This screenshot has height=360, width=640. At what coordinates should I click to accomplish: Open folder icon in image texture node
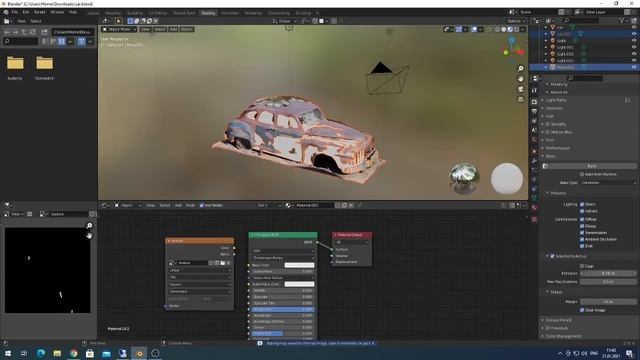click(x=222, y=263)
